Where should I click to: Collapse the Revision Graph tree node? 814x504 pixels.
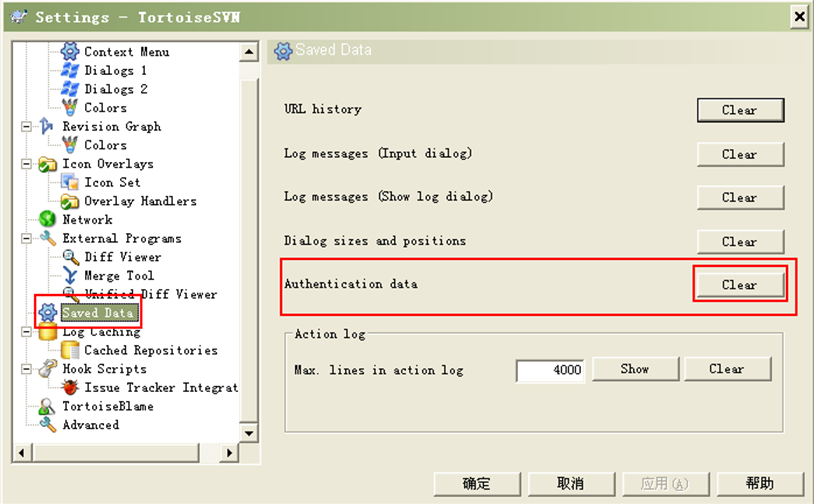coord(25,127)
